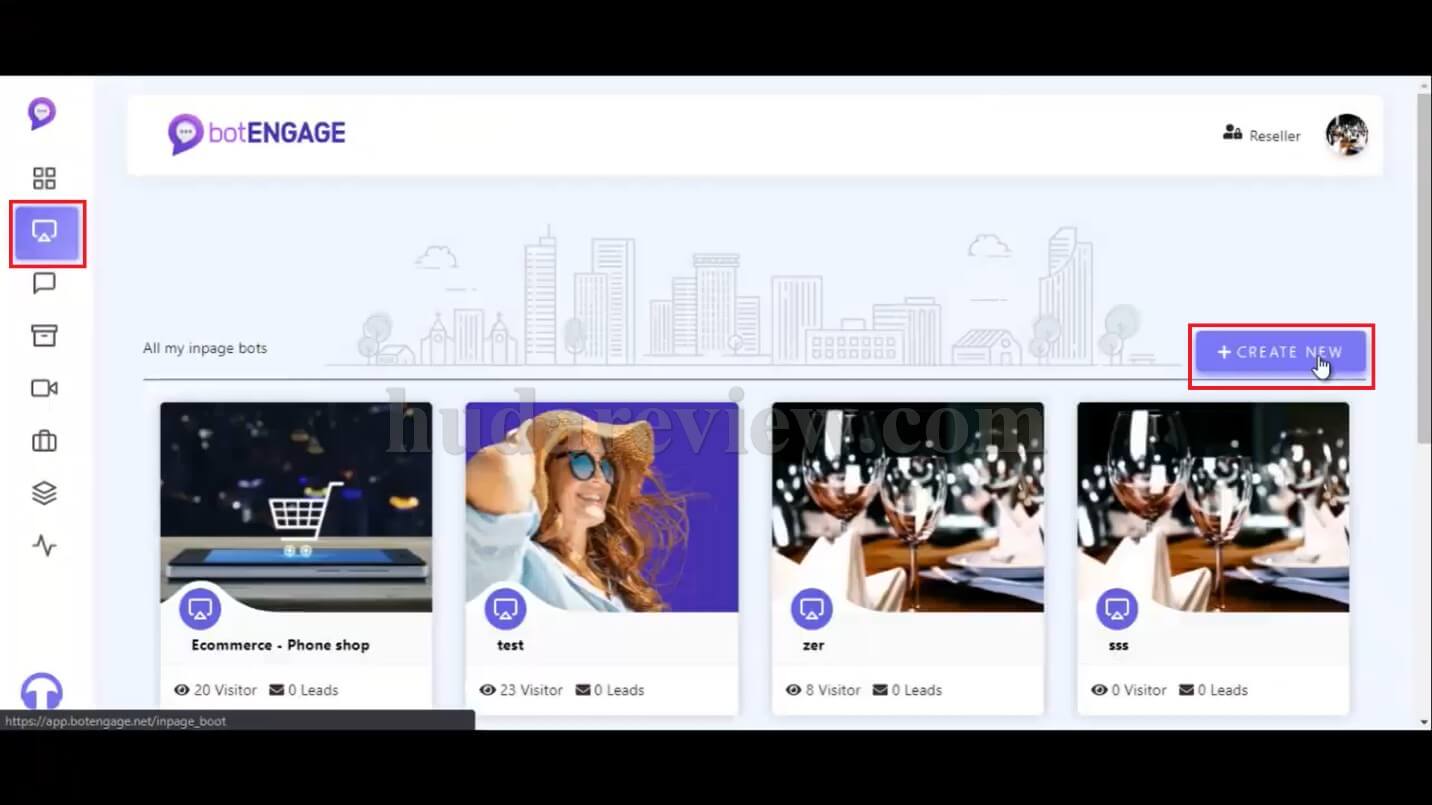The image size is (1432, 805).
Task: Open the dashboard grid icon in sidebar
Action: [x=44, y=178]
